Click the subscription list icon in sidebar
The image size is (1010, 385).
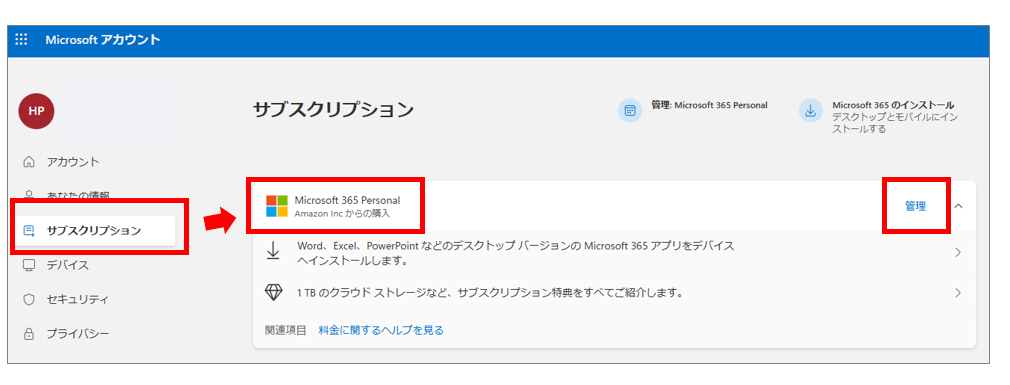click(29, 230)
